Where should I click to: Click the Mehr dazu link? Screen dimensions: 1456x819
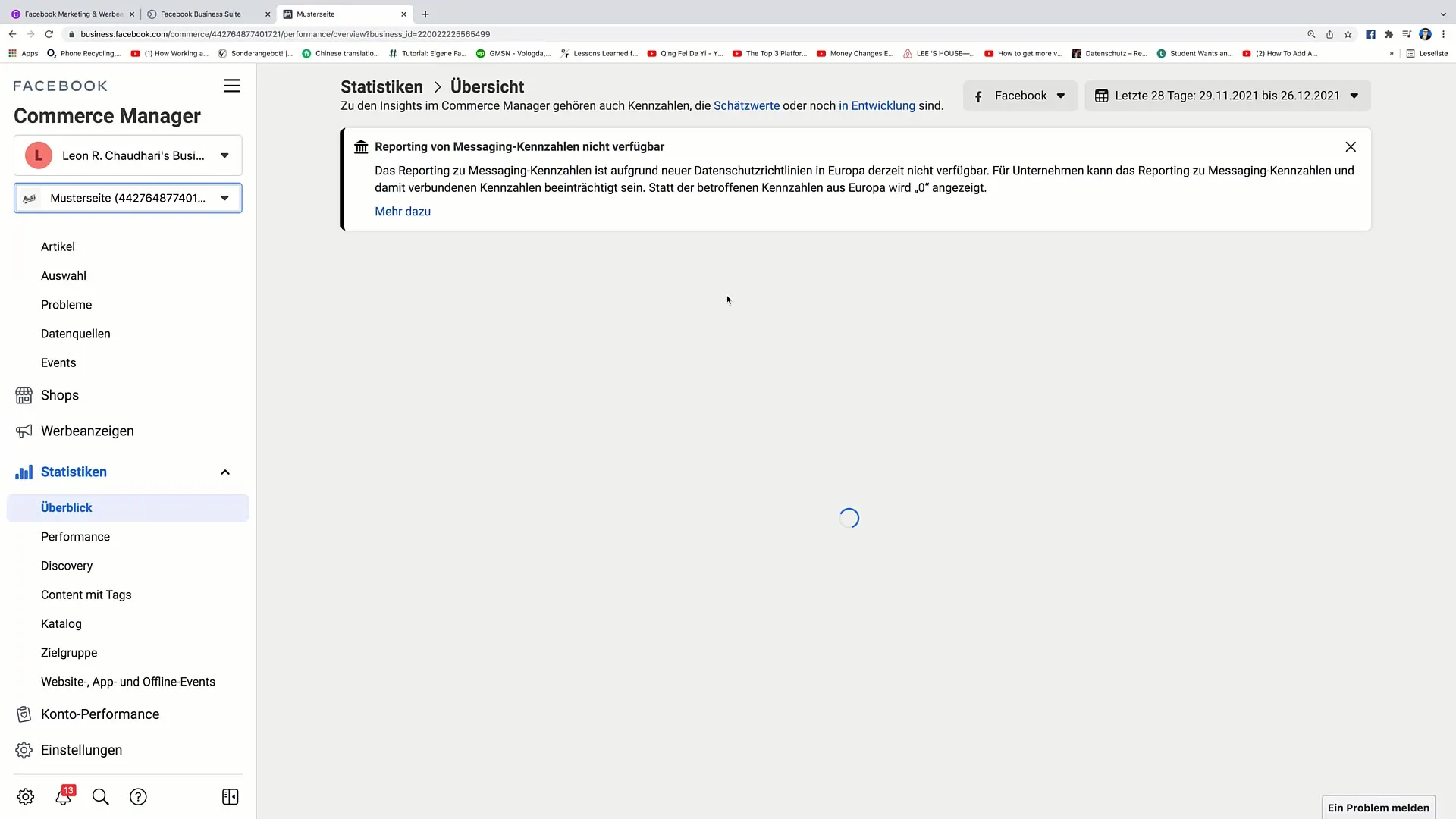click(x=402, y=211)
